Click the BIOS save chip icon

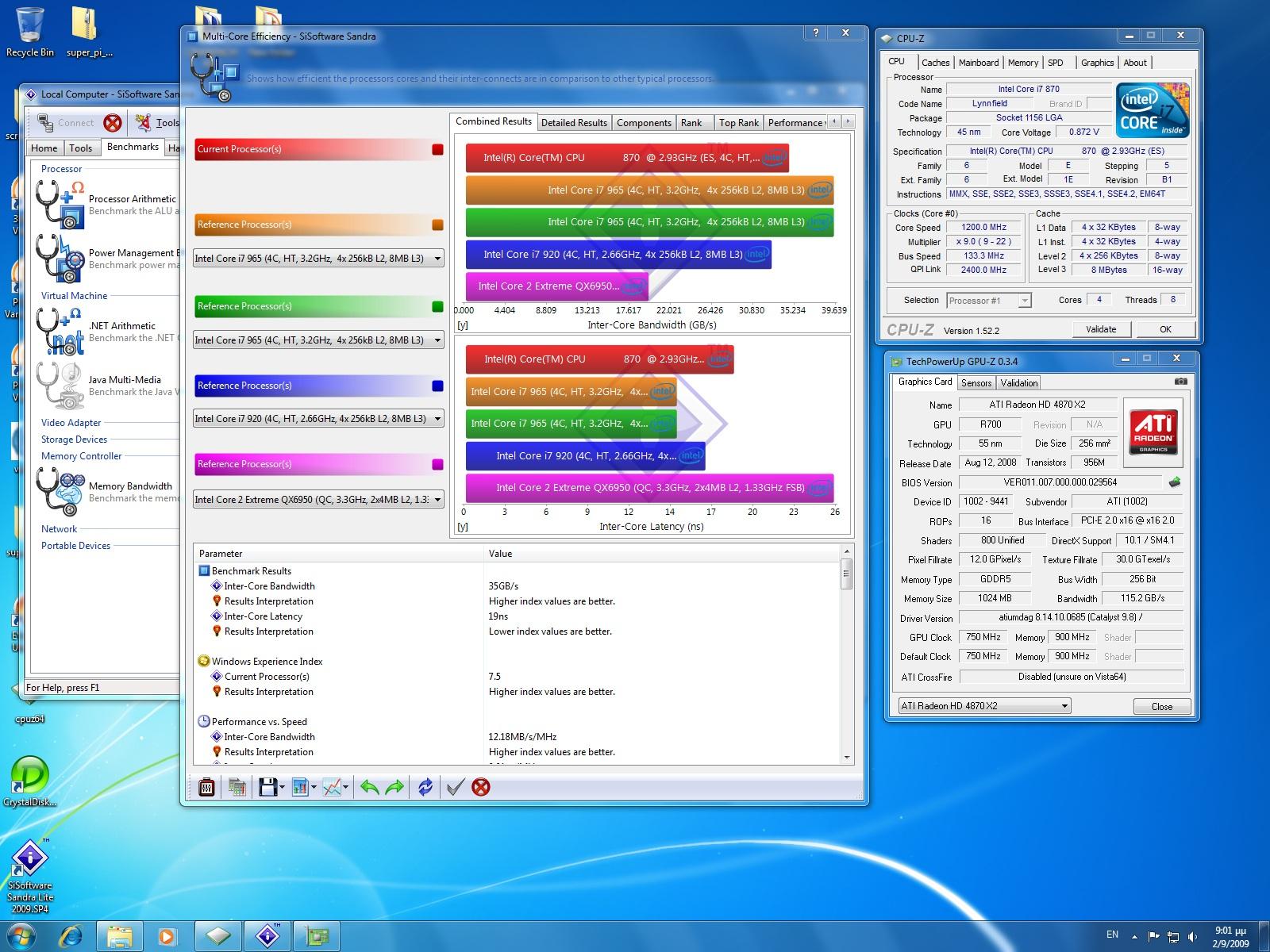point(1174,482)
